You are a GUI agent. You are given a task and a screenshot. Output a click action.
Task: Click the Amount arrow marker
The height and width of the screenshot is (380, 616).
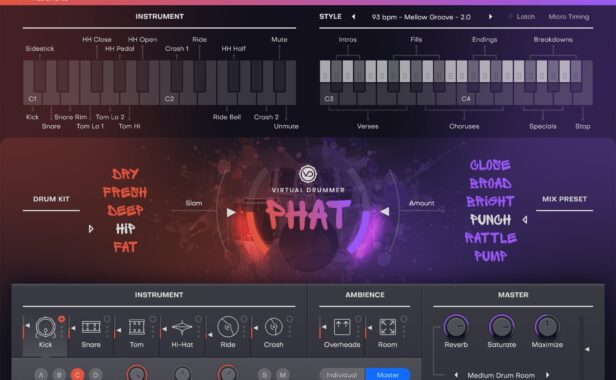[385, 211]
